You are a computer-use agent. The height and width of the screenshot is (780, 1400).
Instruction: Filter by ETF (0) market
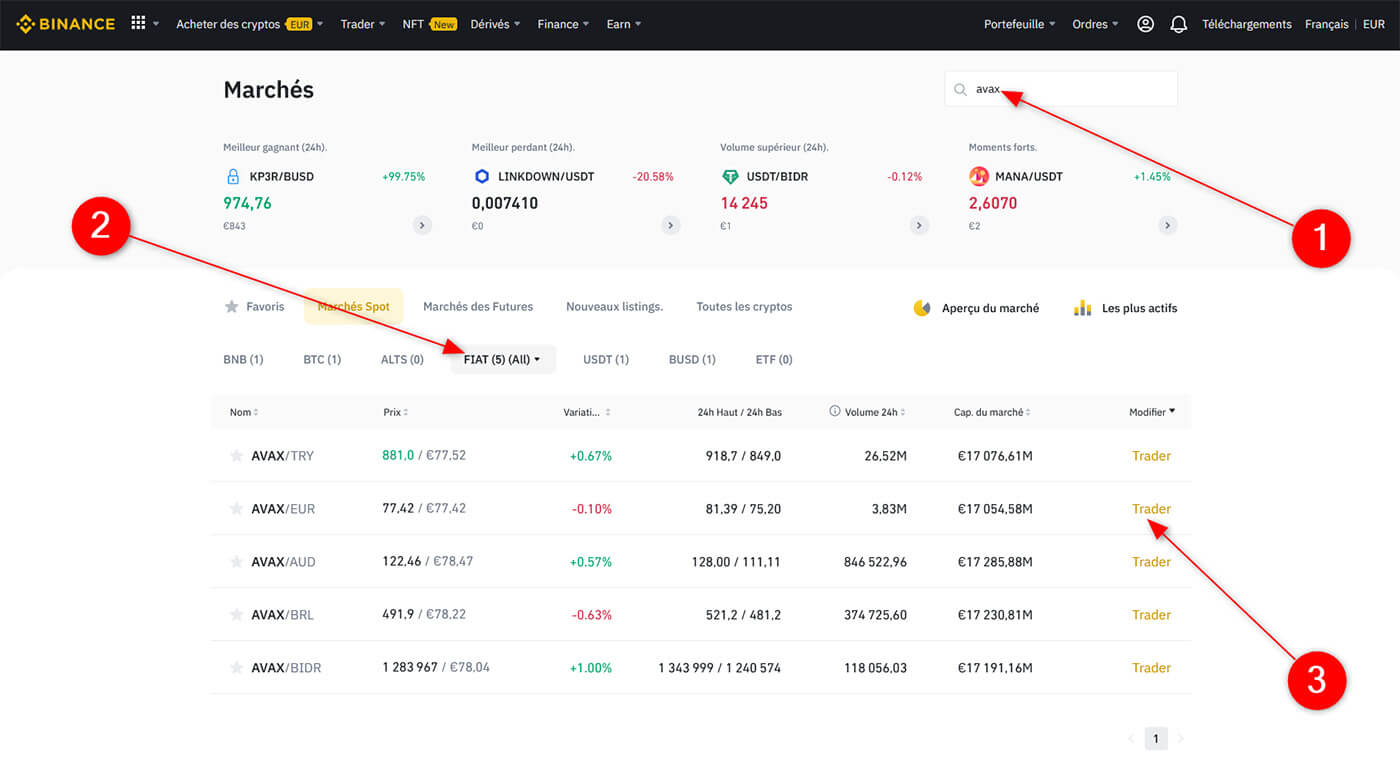point(774,359)
